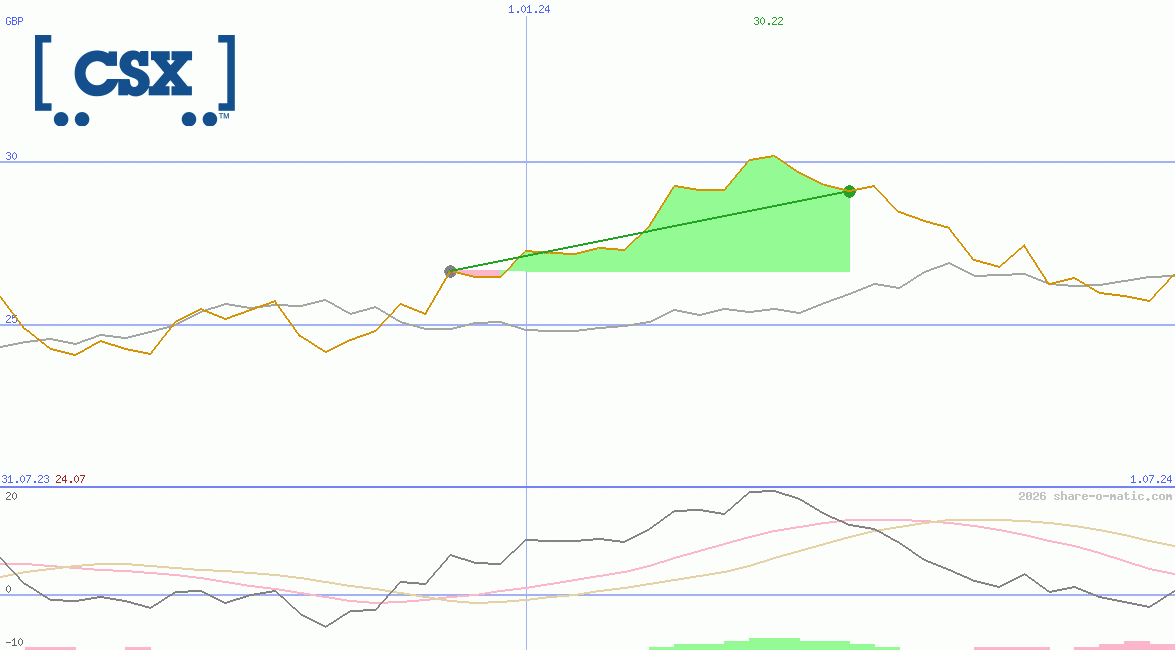Click the green 30.22 high value
The height and width of the screenshot is (650, 1175).
coord(768,21)
